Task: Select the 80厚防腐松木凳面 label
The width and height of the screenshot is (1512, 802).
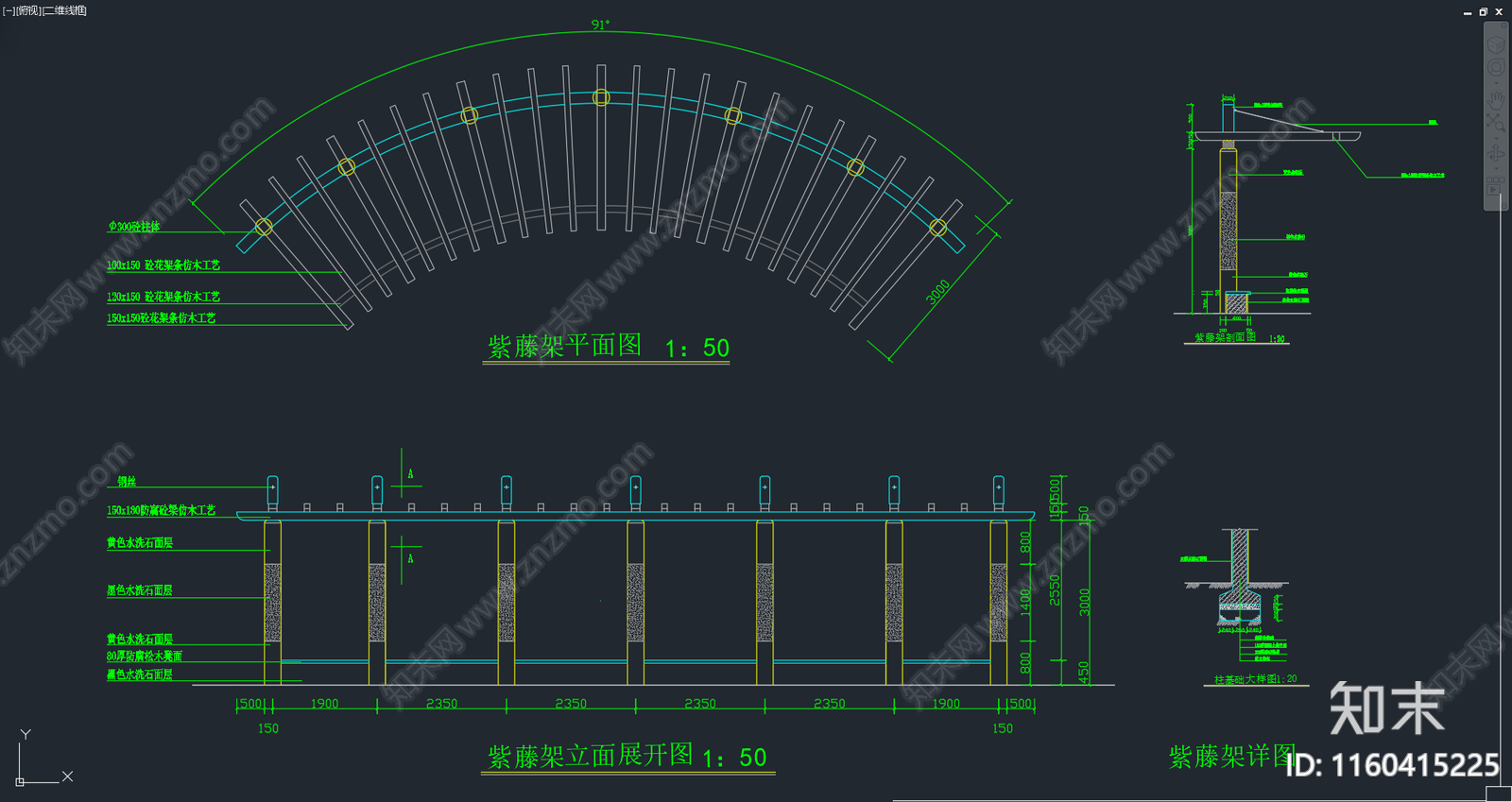Action: click(x=145, y=656)
